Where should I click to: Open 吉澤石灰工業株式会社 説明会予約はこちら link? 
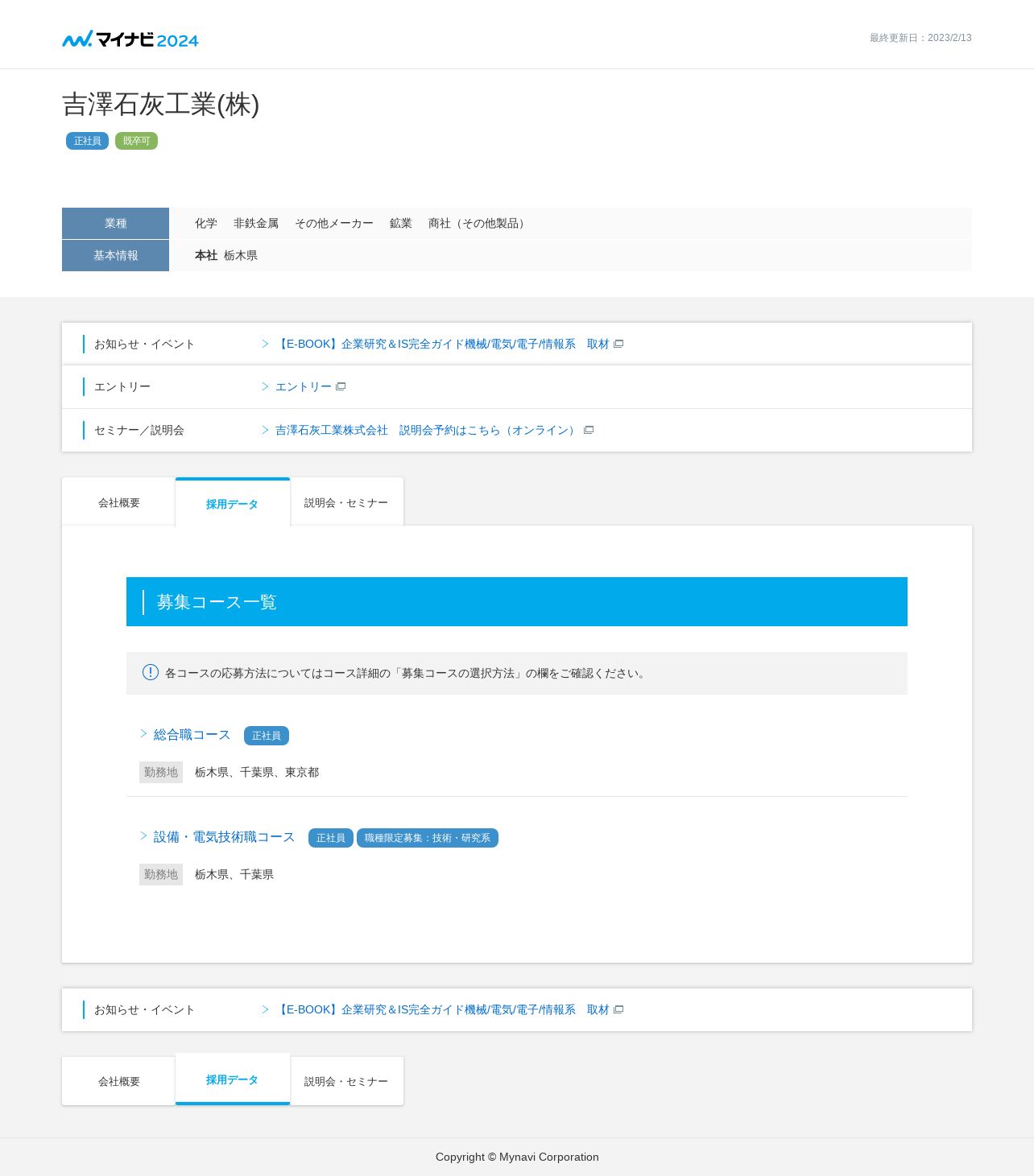point(428,430)
